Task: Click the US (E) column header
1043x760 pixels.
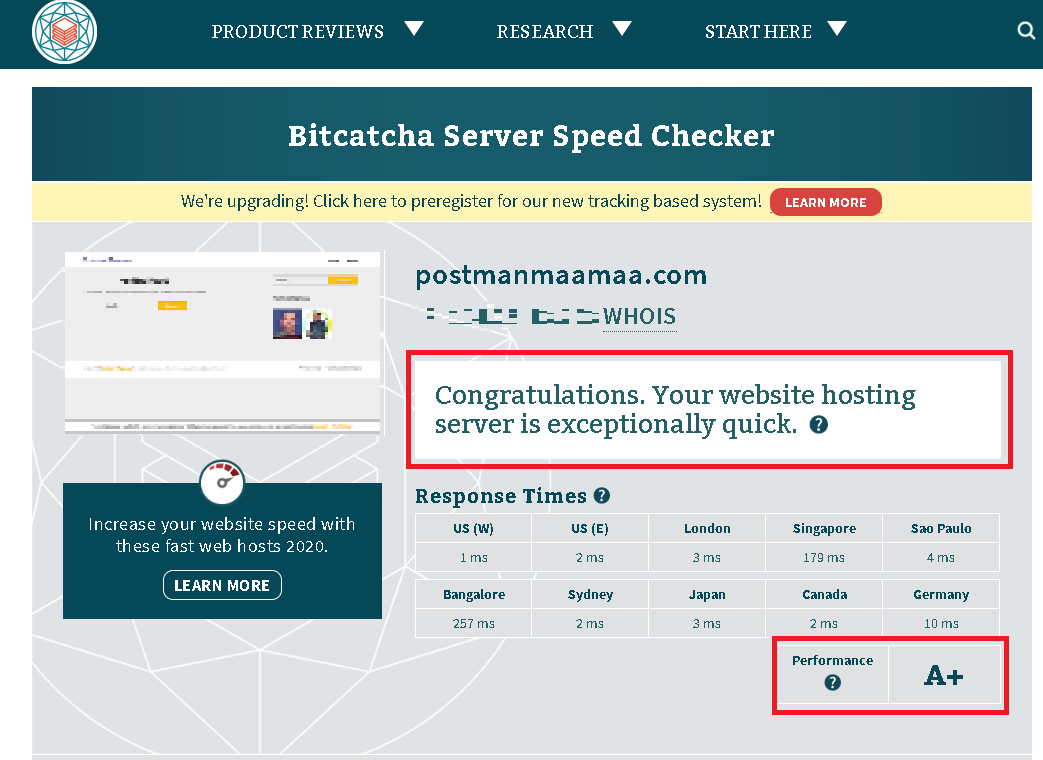Action: coord(590,529)
